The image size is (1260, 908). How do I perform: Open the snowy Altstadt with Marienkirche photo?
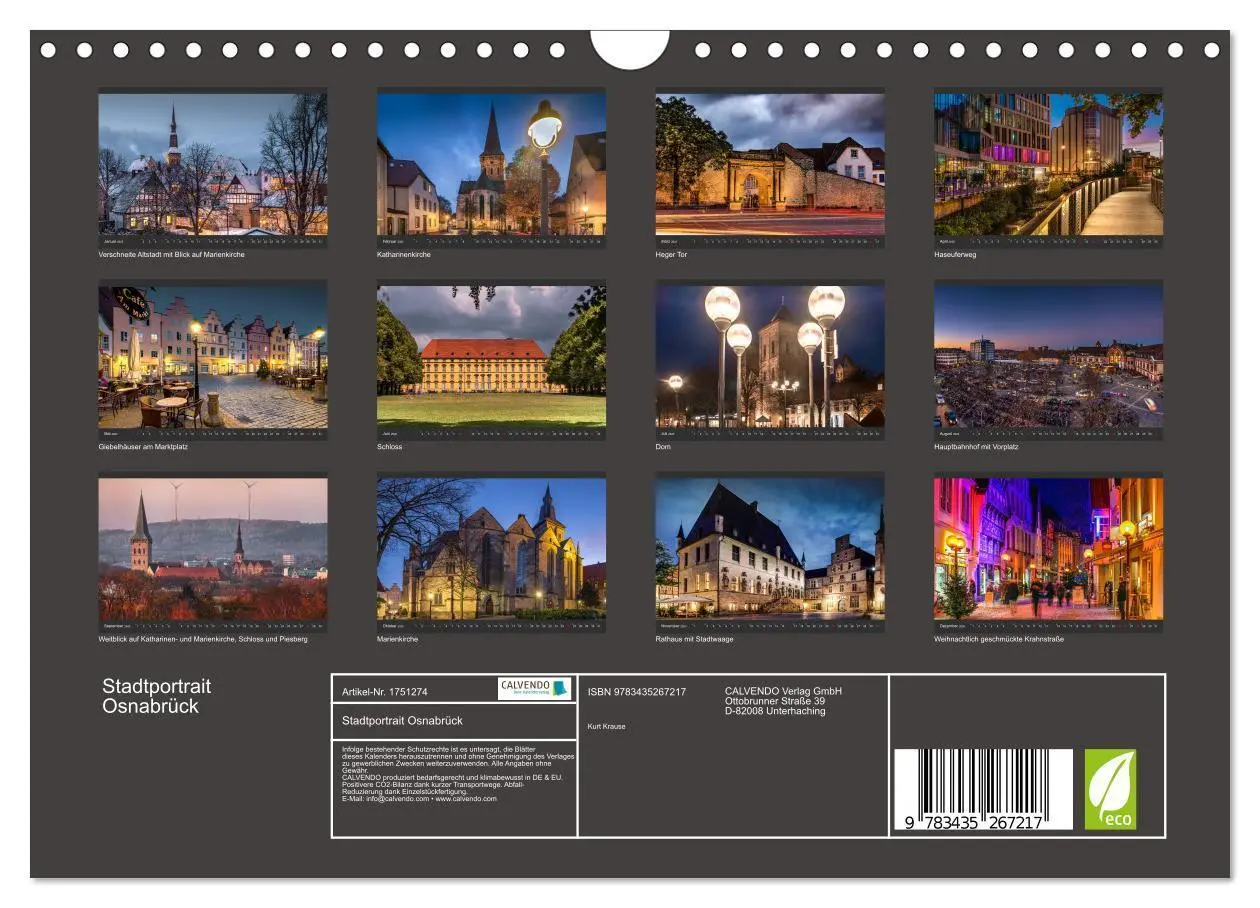click(213, 164)
